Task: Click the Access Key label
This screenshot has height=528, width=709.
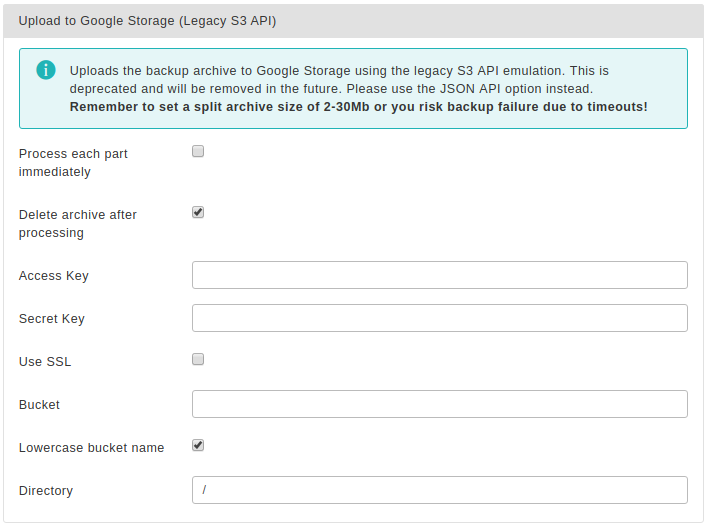Action: coord(54,276)
